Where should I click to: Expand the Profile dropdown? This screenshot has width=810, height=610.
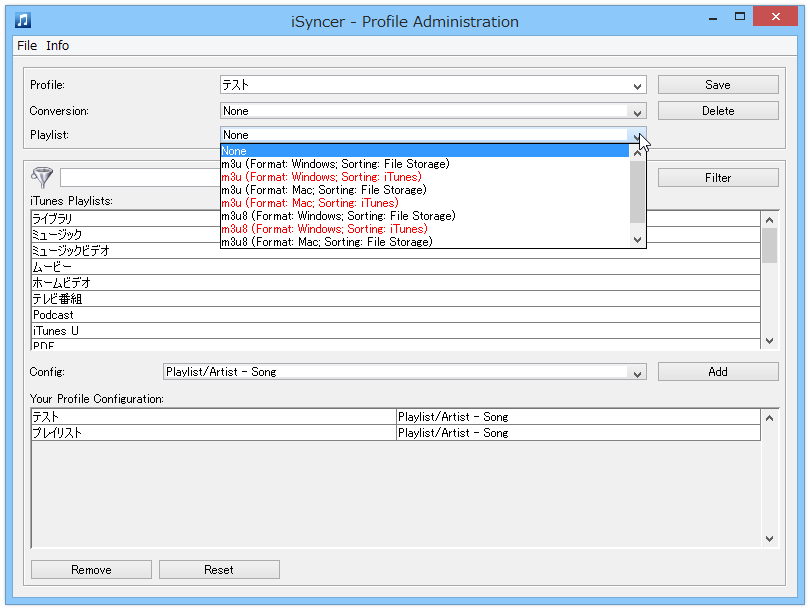coord(637,86)
